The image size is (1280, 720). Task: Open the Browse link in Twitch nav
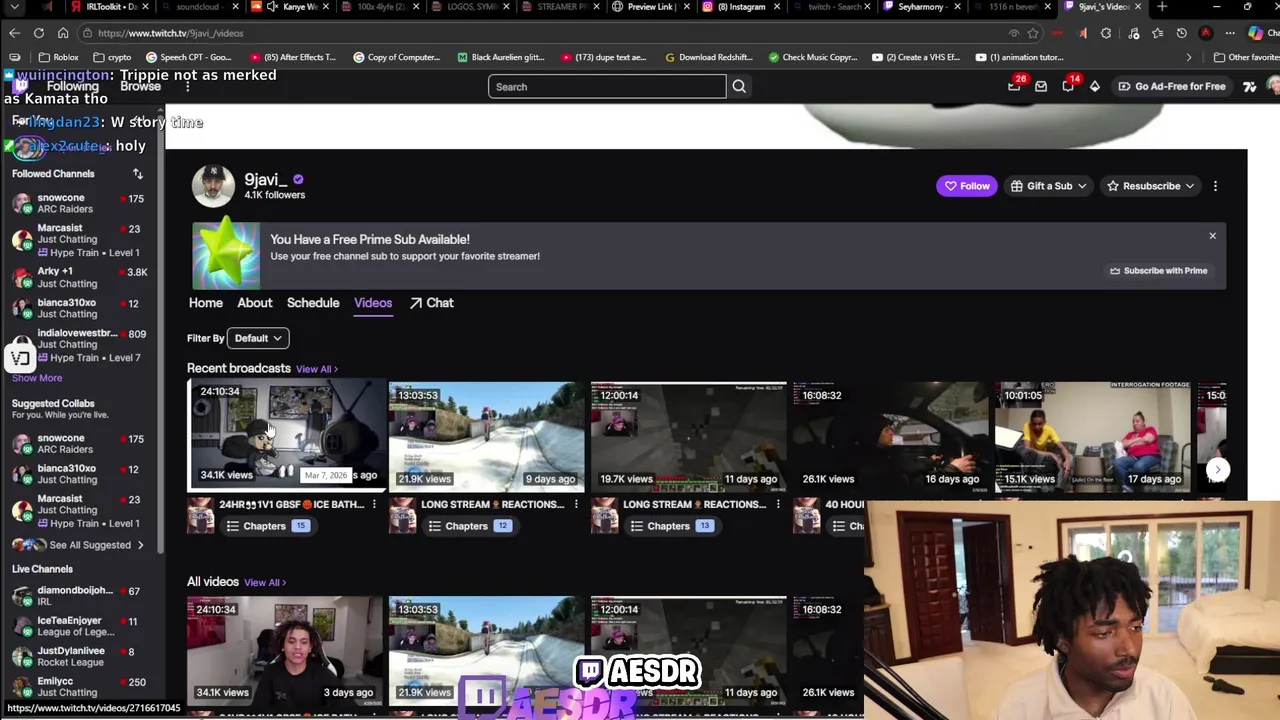[140, 86]
